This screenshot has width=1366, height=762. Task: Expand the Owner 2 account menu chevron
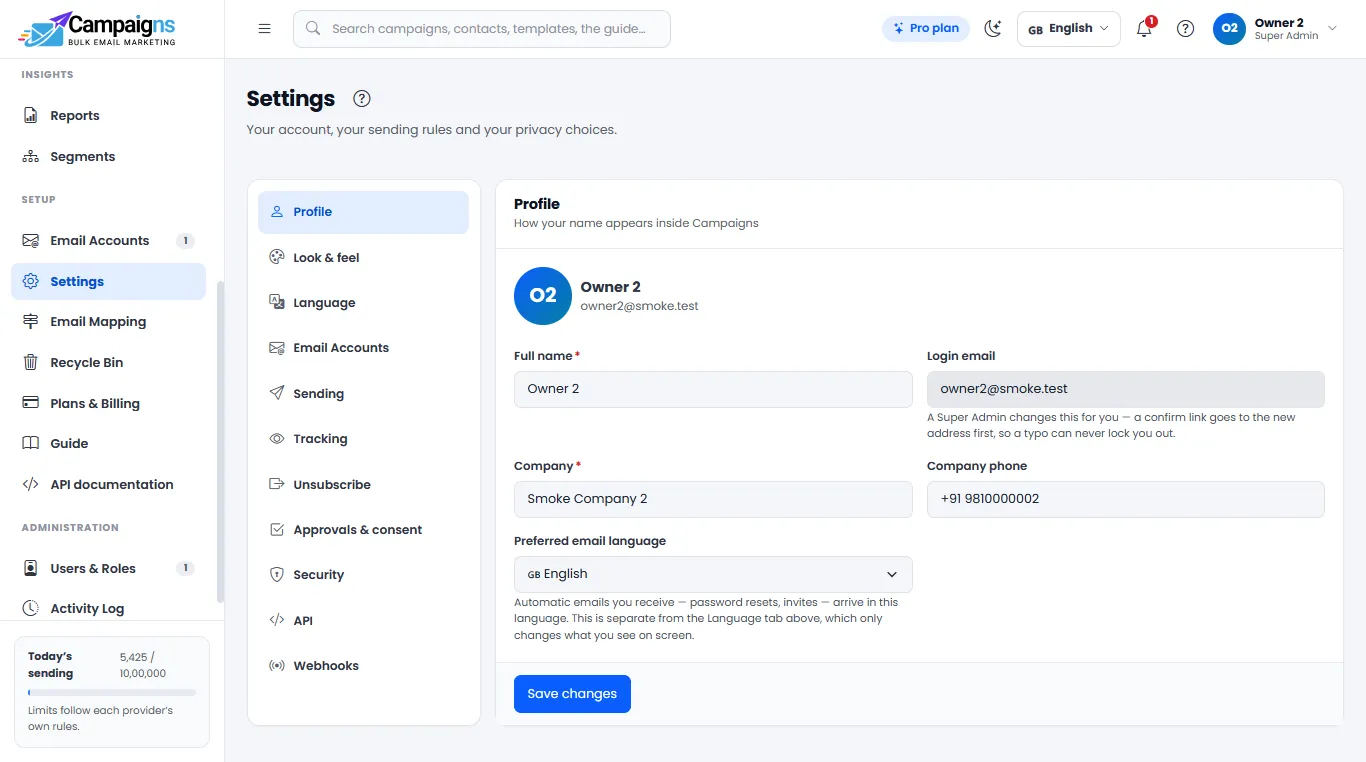click(x=1332, y=29)
